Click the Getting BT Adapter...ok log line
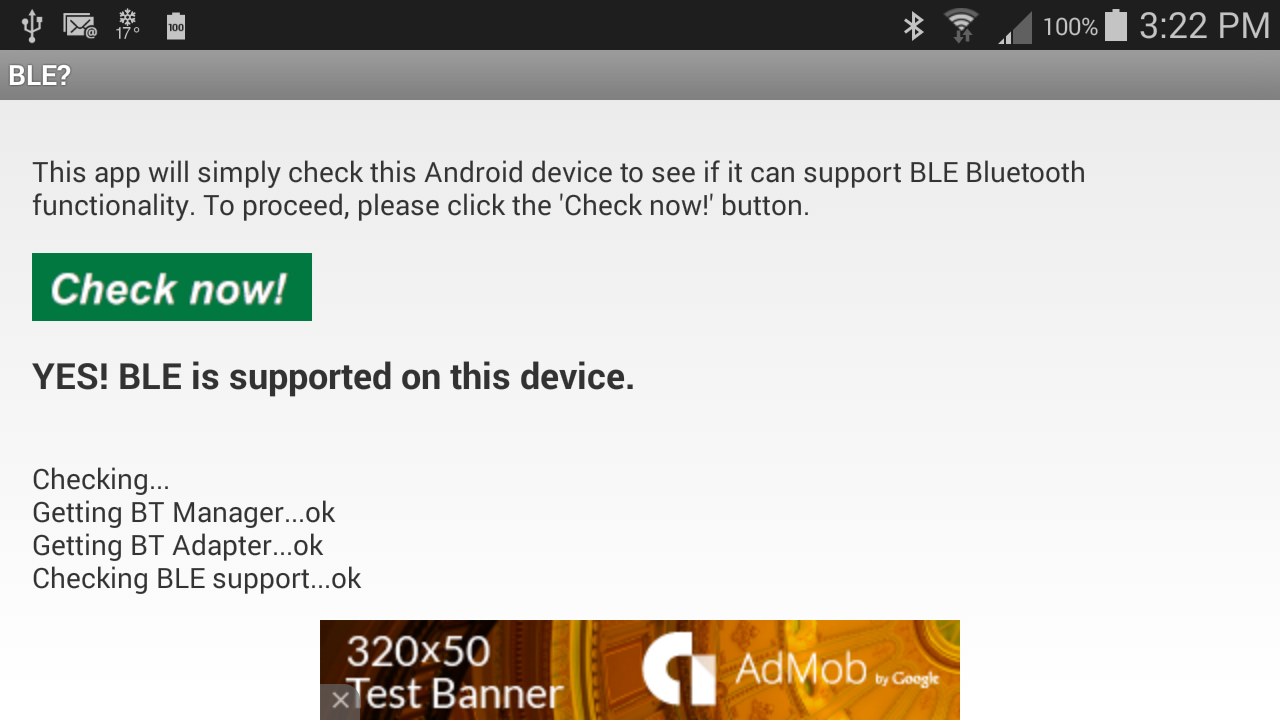 tap(178, 545)
